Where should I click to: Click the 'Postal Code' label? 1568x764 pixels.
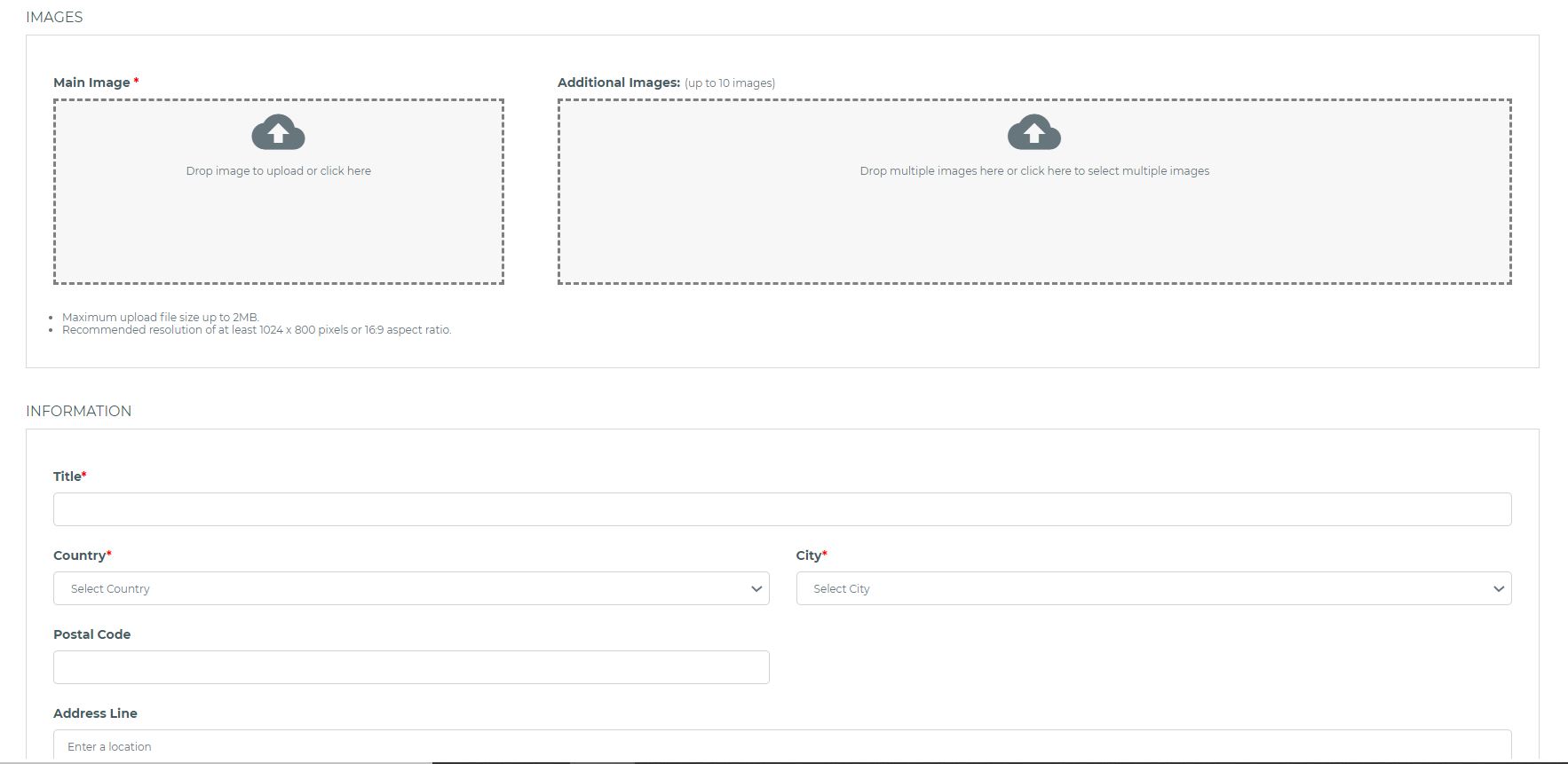tap(91, 634)
